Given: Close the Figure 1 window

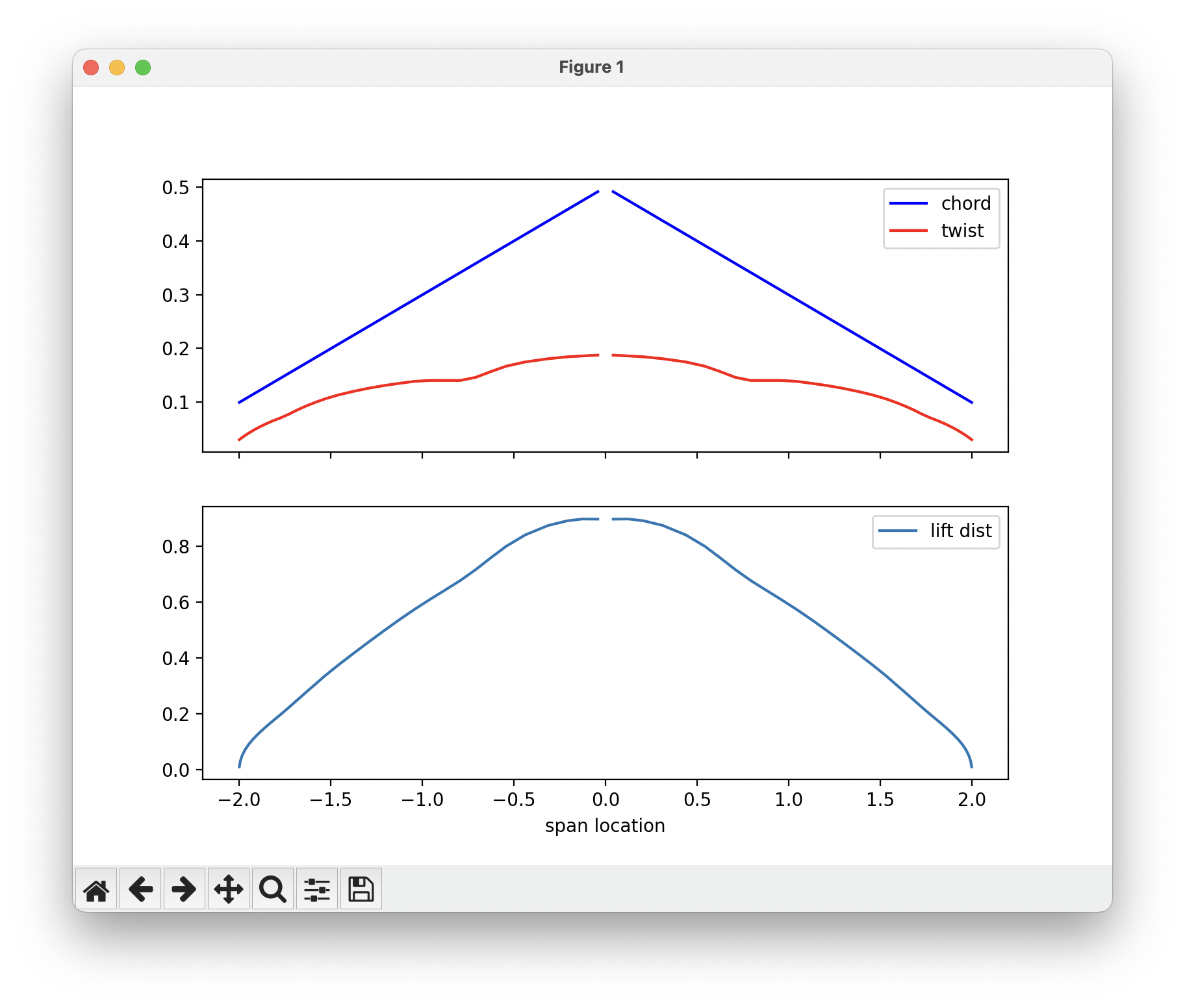Looking at the screenshot, I should click(x=91, y=68).
